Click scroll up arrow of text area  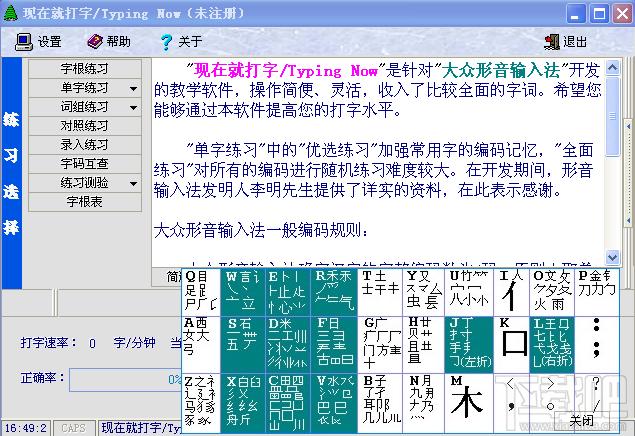(x=612, y=68)
